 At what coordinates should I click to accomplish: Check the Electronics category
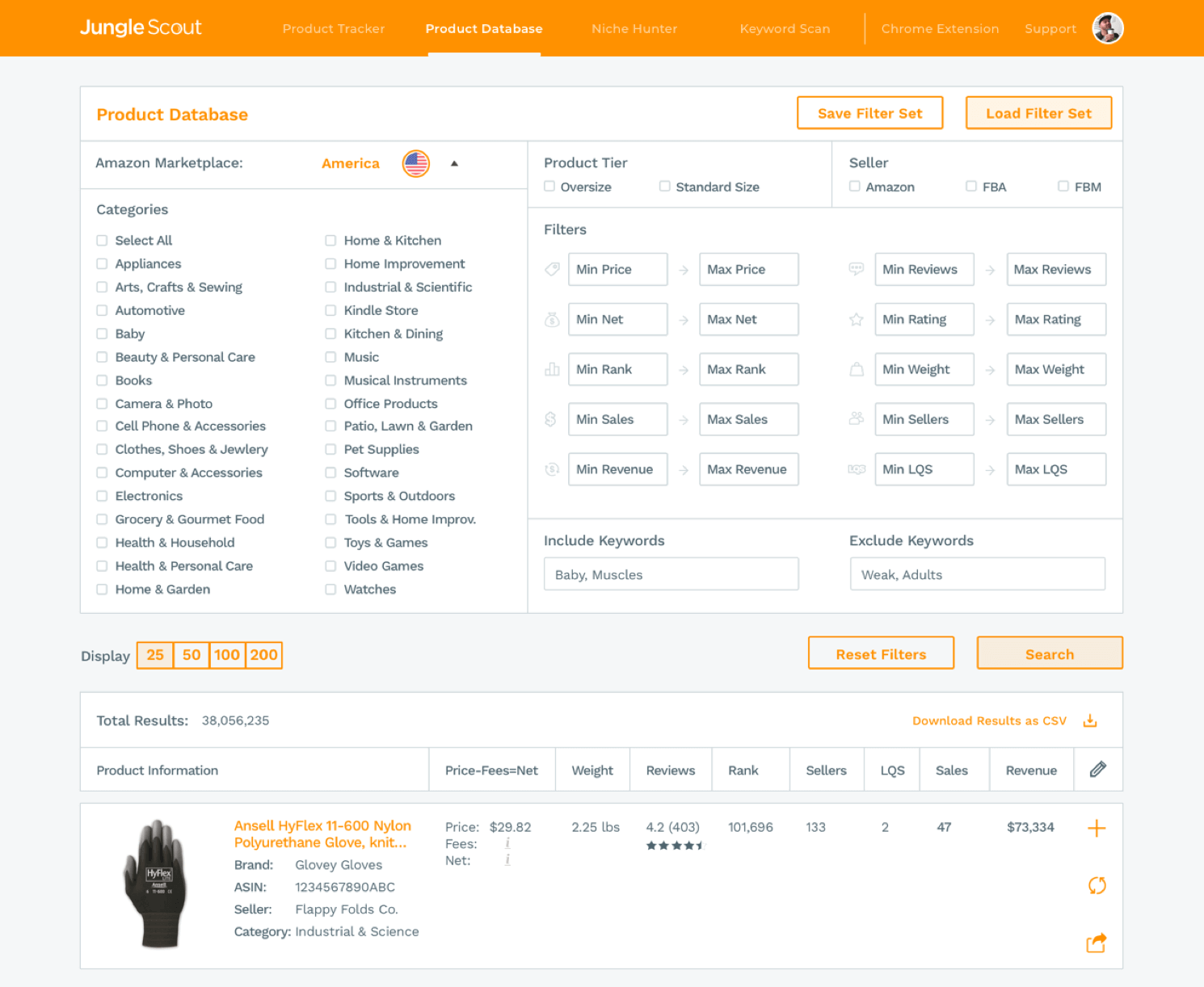coord(102,496)
